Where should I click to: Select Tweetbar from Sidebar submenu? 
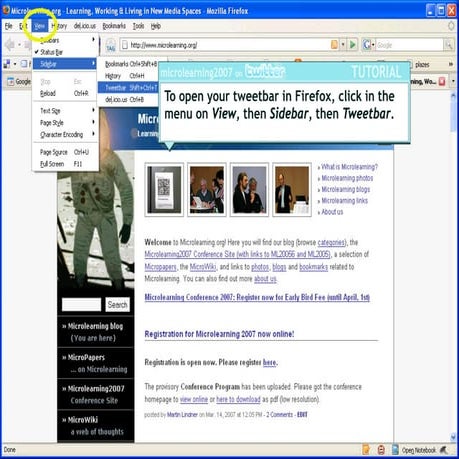(129, 88)
